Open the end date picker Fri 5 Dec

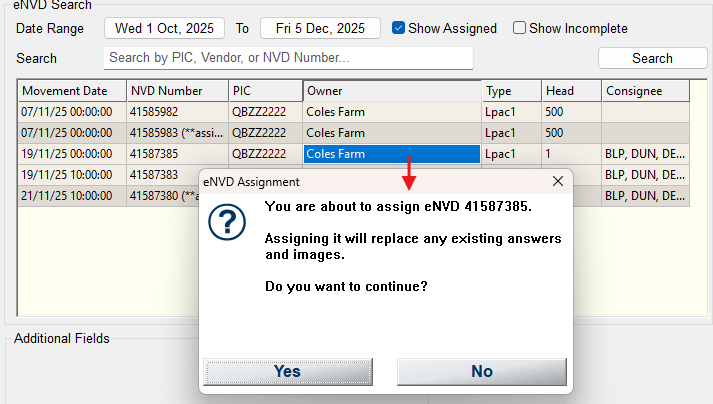coord(320,28)
